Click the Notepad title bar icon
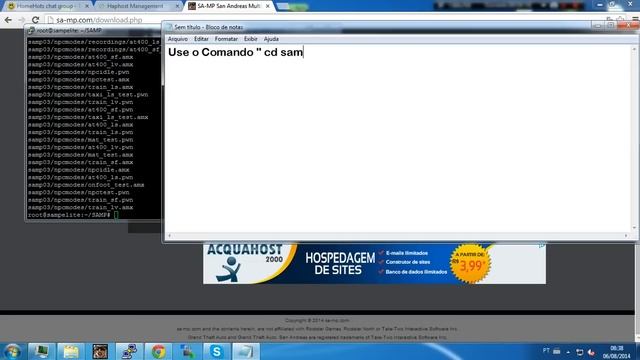Viewport: 640px width, 360px height. pyautogui.click(x=169, y=27)
